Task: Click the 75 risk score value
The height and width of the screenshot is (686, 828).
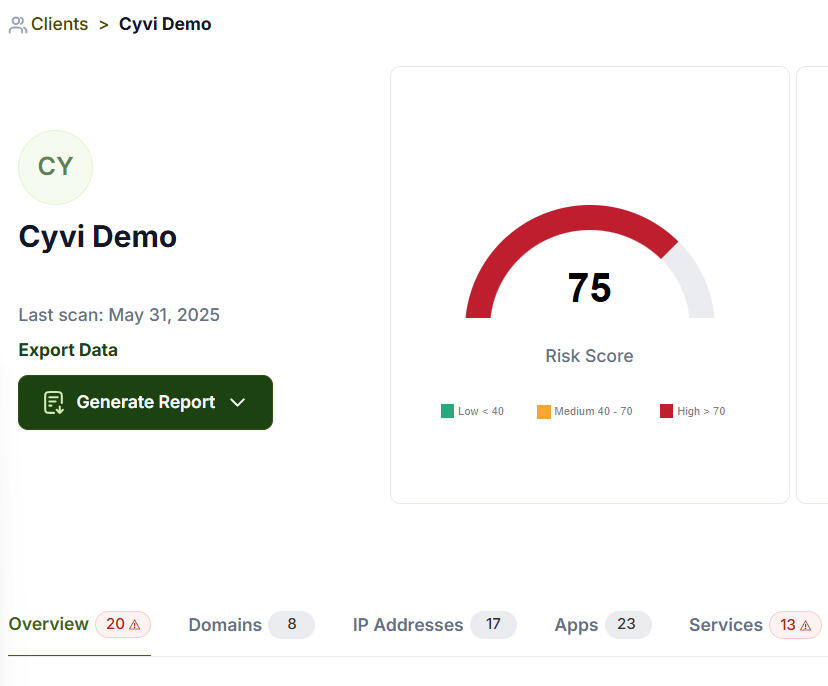Action: [589, 288]
